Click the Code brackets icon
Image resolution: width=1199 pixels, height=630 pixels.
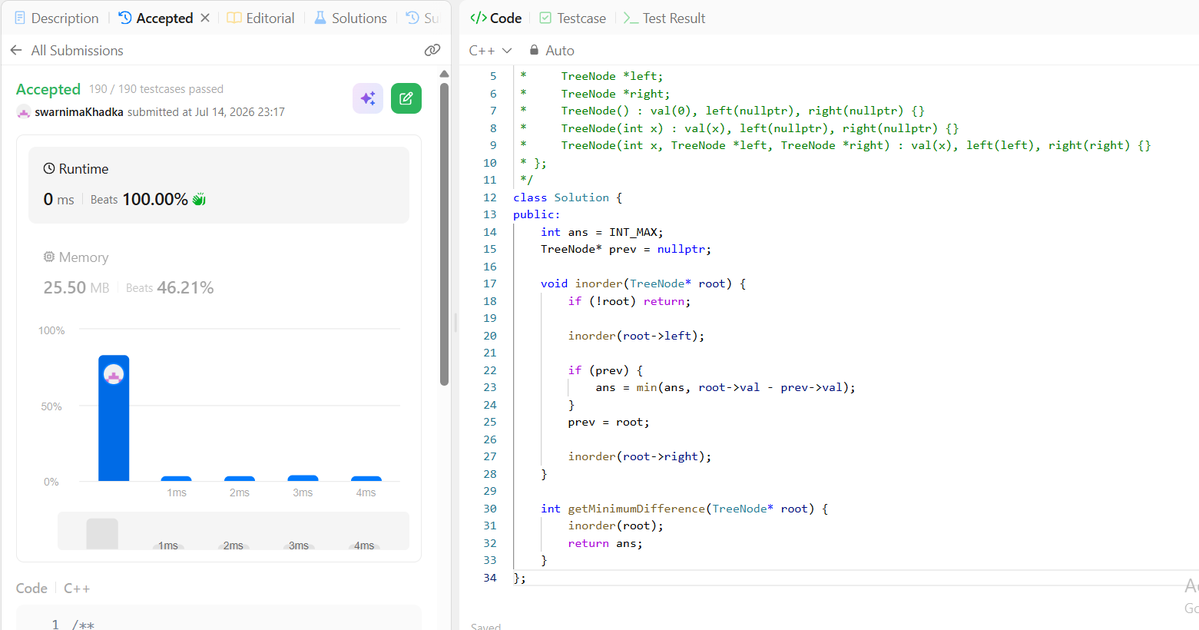click(478, 18)
